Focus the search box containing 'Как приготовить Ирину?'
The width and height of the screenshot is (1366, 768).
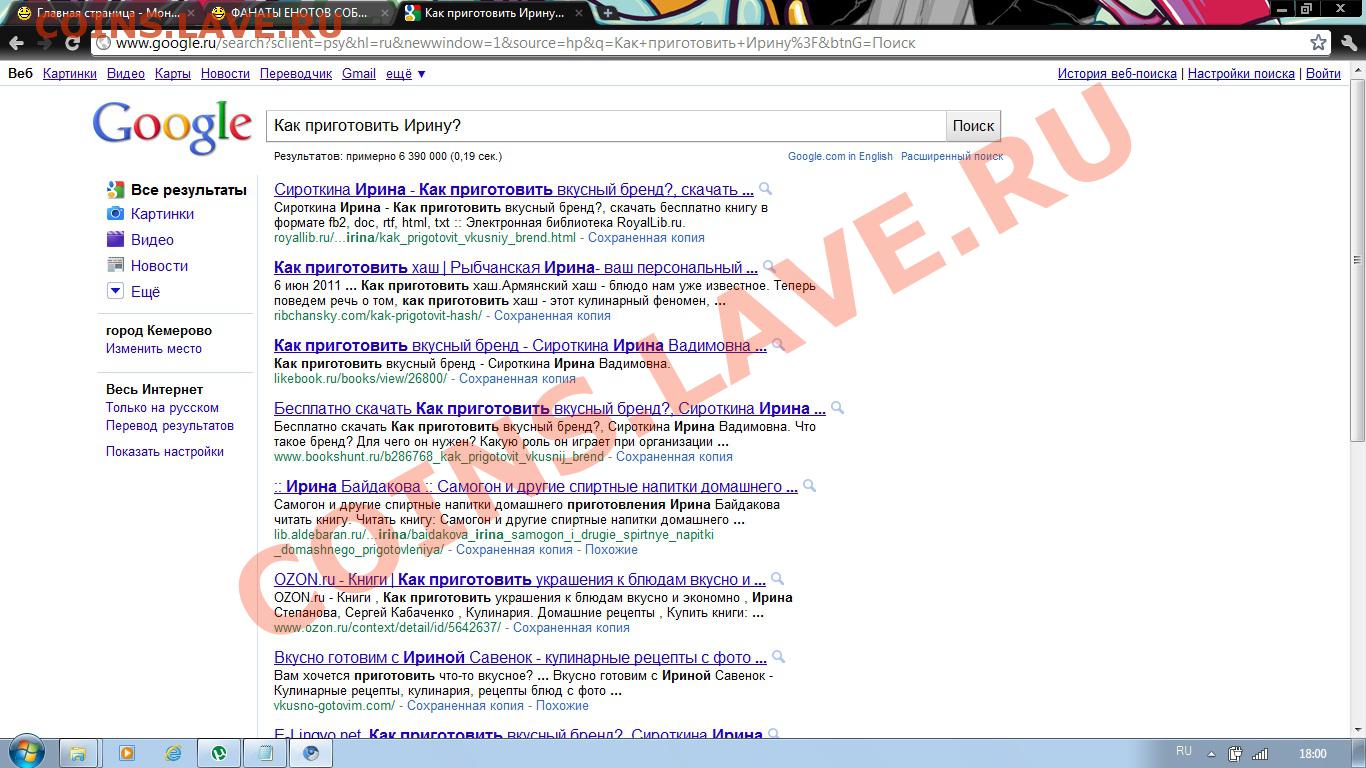pyautogui.click(x=606, y=125)
